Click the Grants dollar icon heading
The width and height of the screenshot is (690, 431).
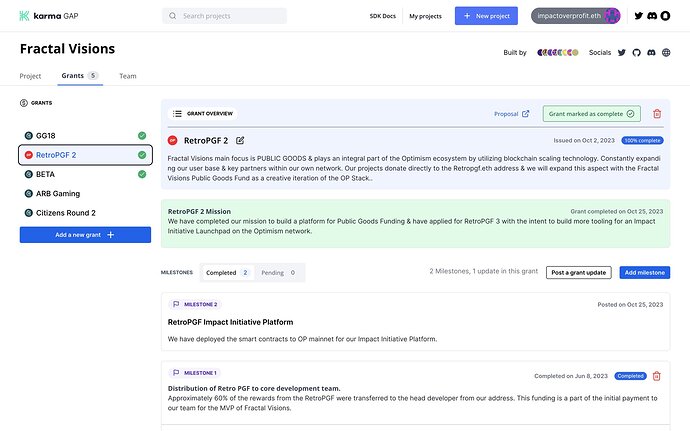pos(24,103)
